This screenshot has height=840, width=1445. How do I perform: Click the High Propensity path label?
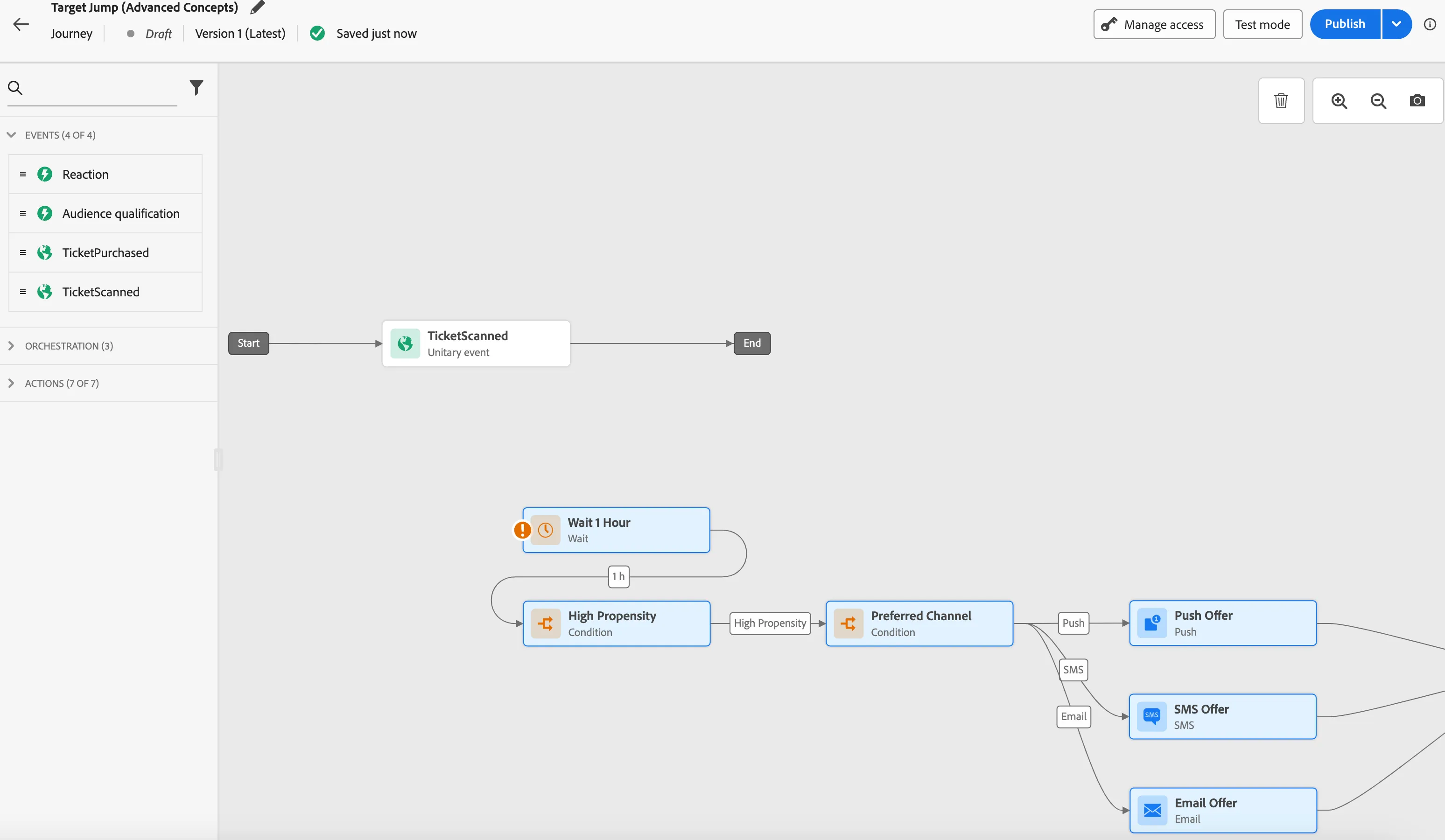tap(770, 623)
